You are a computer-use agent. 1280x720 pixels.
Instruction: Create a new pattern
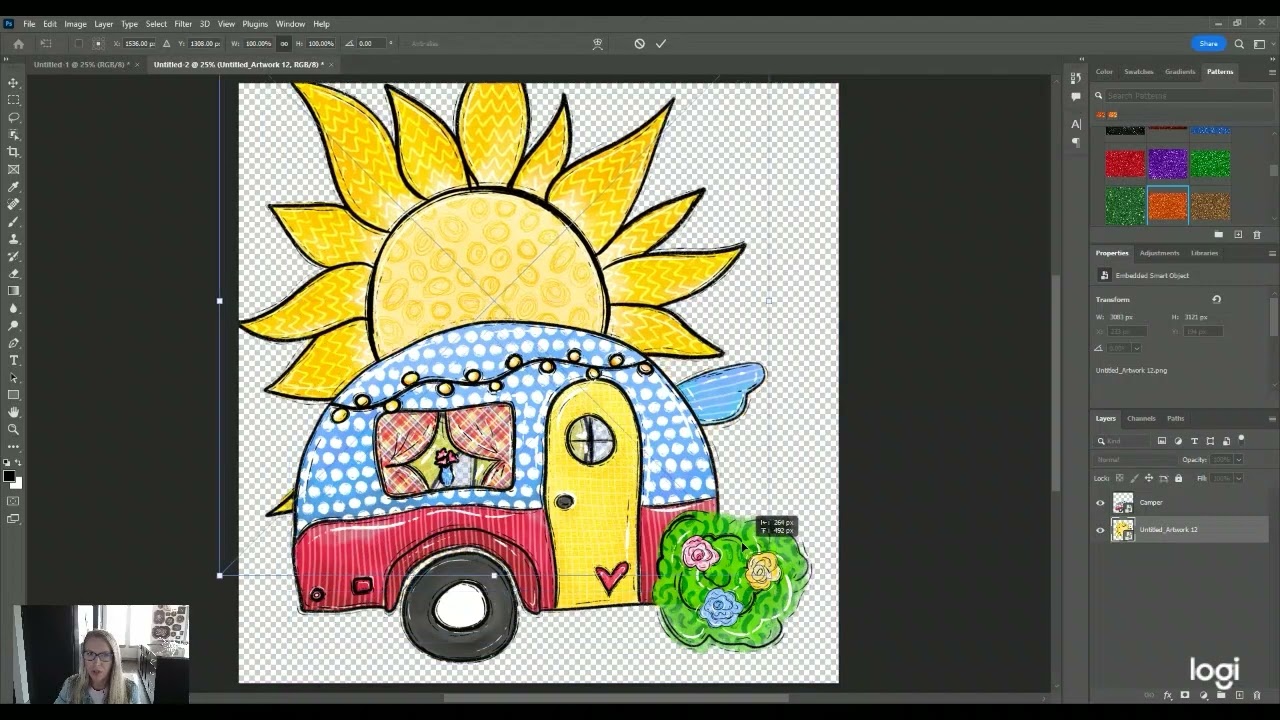pos(1238,234)
